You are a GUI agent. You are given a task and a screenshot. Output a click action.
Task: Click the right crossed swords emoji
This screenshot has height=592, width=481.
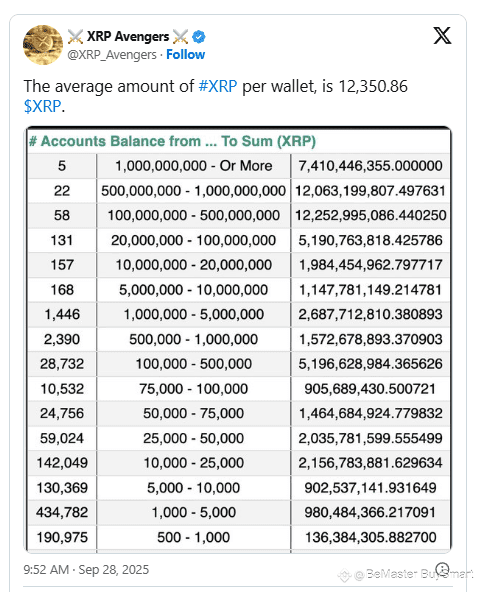pos(180,37)
